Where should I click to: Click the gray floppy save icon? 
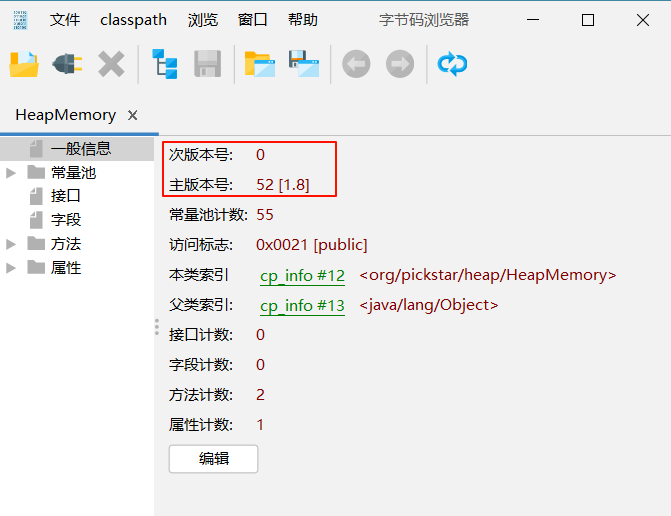(208, 64)
